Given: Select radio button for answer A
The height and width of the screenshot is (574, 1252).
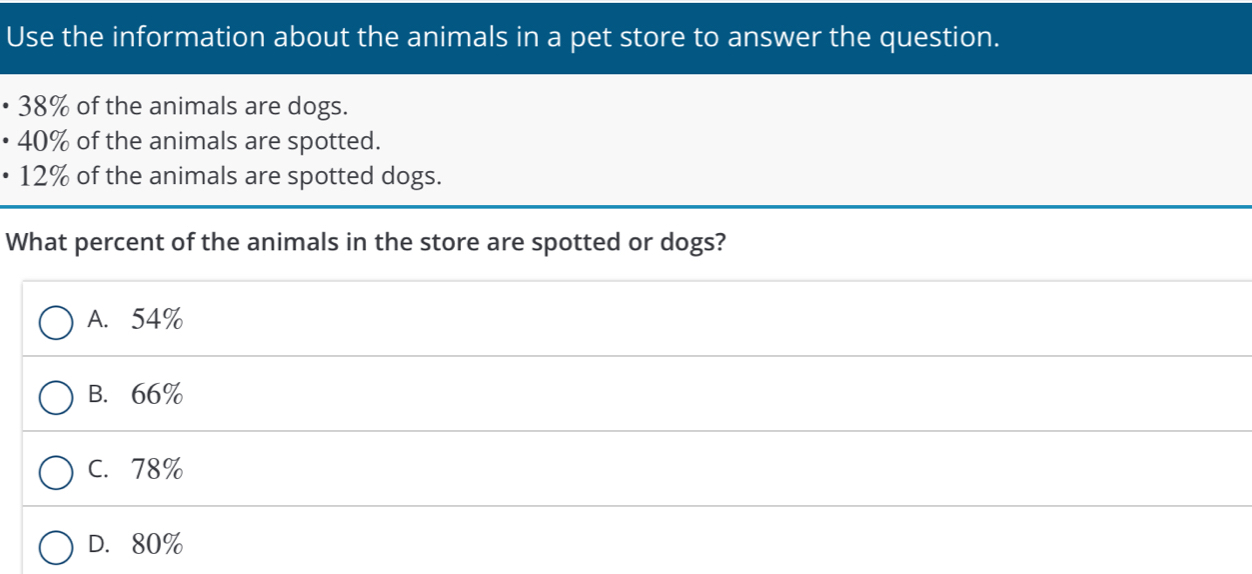Looking at the screenshot, I should (x=55, y=323).
